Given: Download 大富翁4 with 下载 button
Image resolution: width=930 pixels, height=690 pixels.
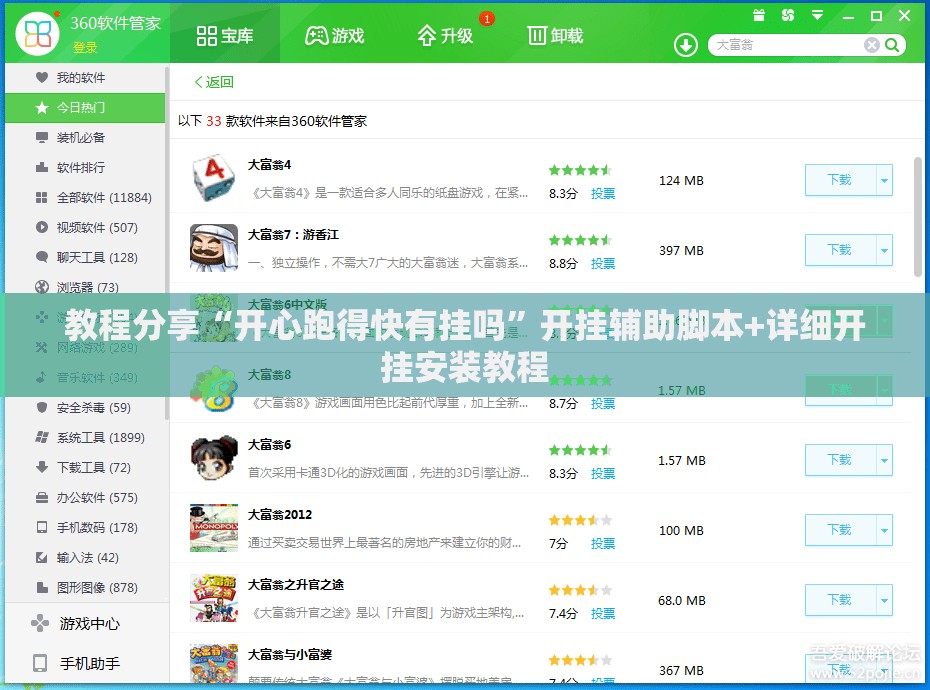Looking at the screenshot, I should click(x=840, y=180).
